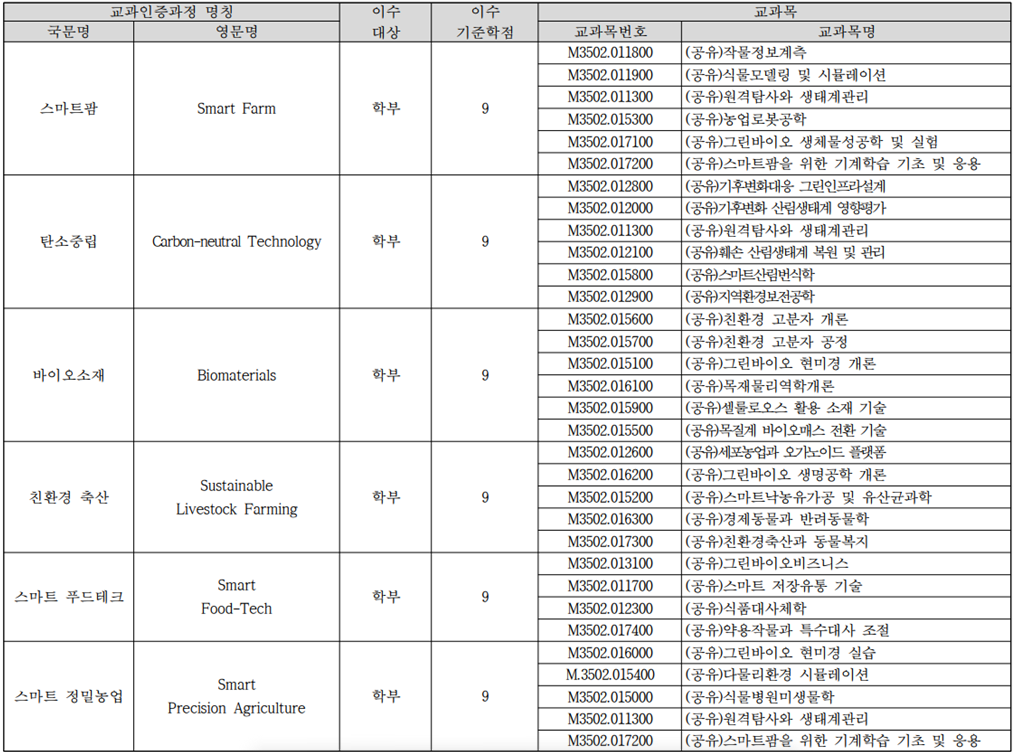This screenshot has height=752, width=1013.
Task: Select the Smart Precision Agriculture cell
Action: [x=236, y=697]
